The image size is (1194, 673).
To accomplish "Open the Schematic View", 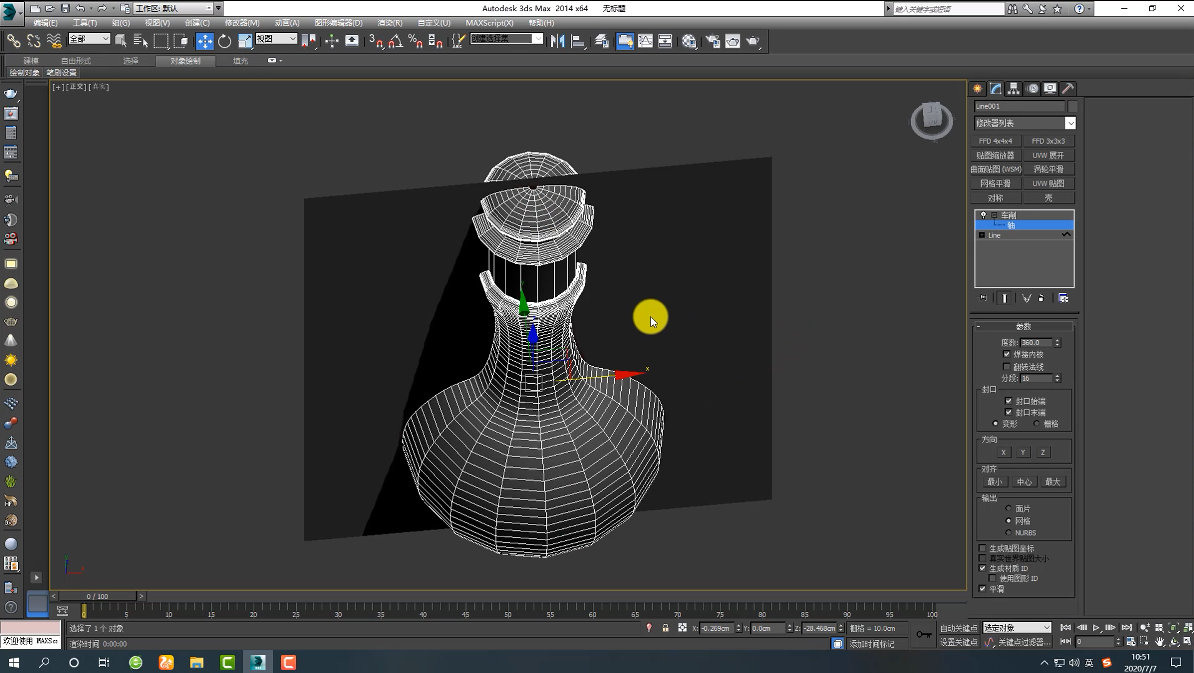I will (x=665, y=41).
